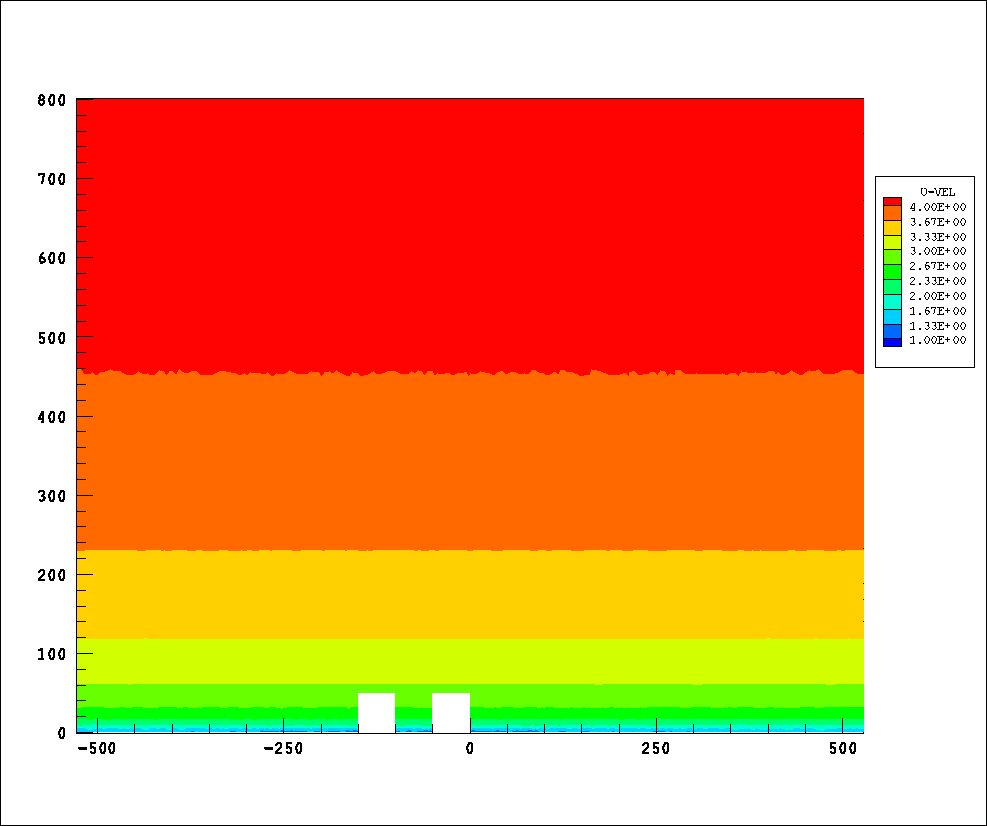Screen dimensions: 987x826
Task: Click the 1.67E+00 legend value
Action: click(x=937, y=311)
